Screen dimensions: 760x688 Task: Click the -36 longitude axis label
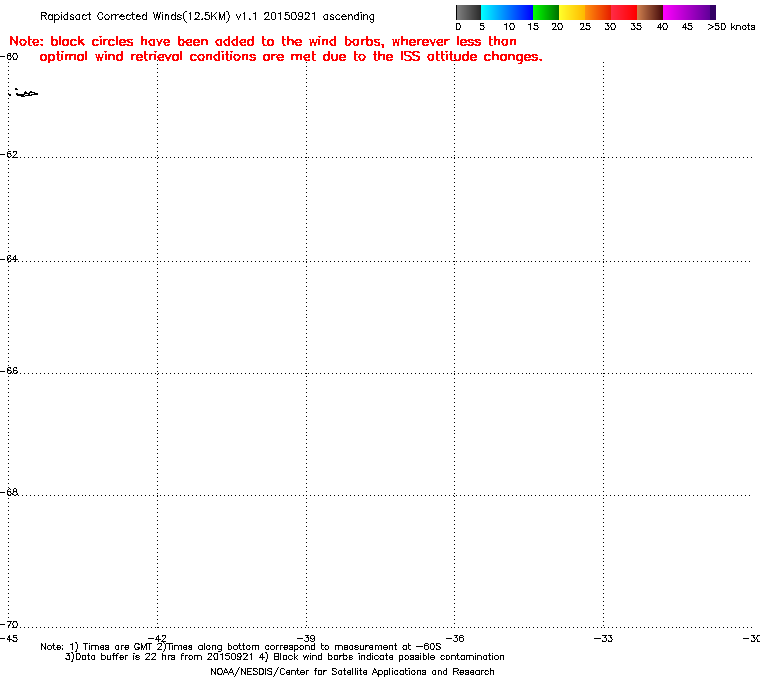pyautogui.click(x=455, y=639)
